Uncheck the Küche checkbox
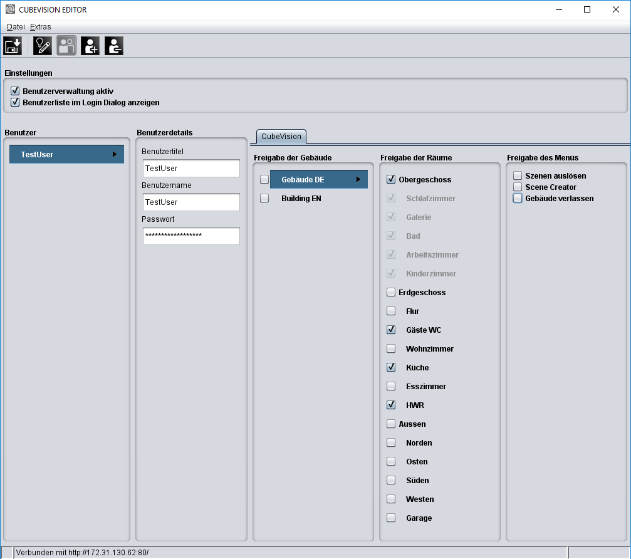631x559 pixels. [391, 367]
